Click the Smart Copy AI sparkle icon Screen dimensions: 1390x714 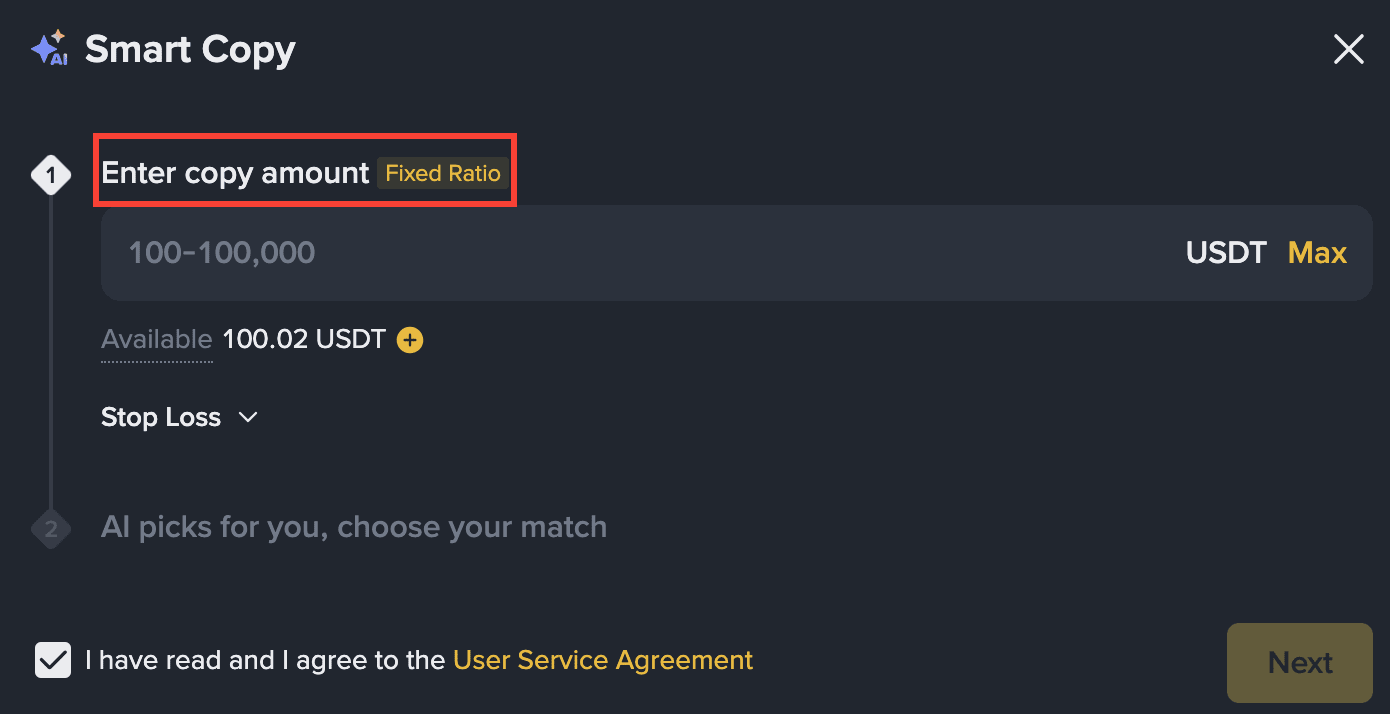pos(48,48)
